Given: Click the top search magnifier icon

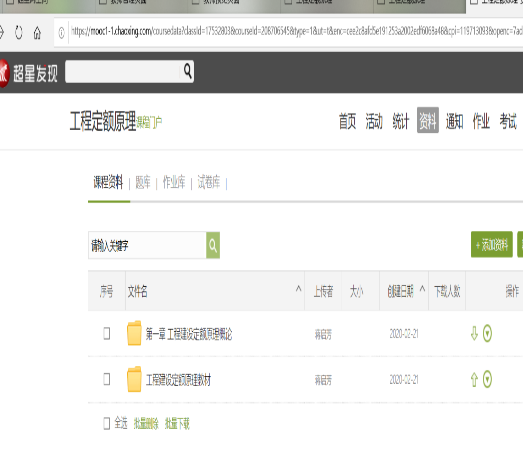Looking at the screenshot, I should 188,71.
